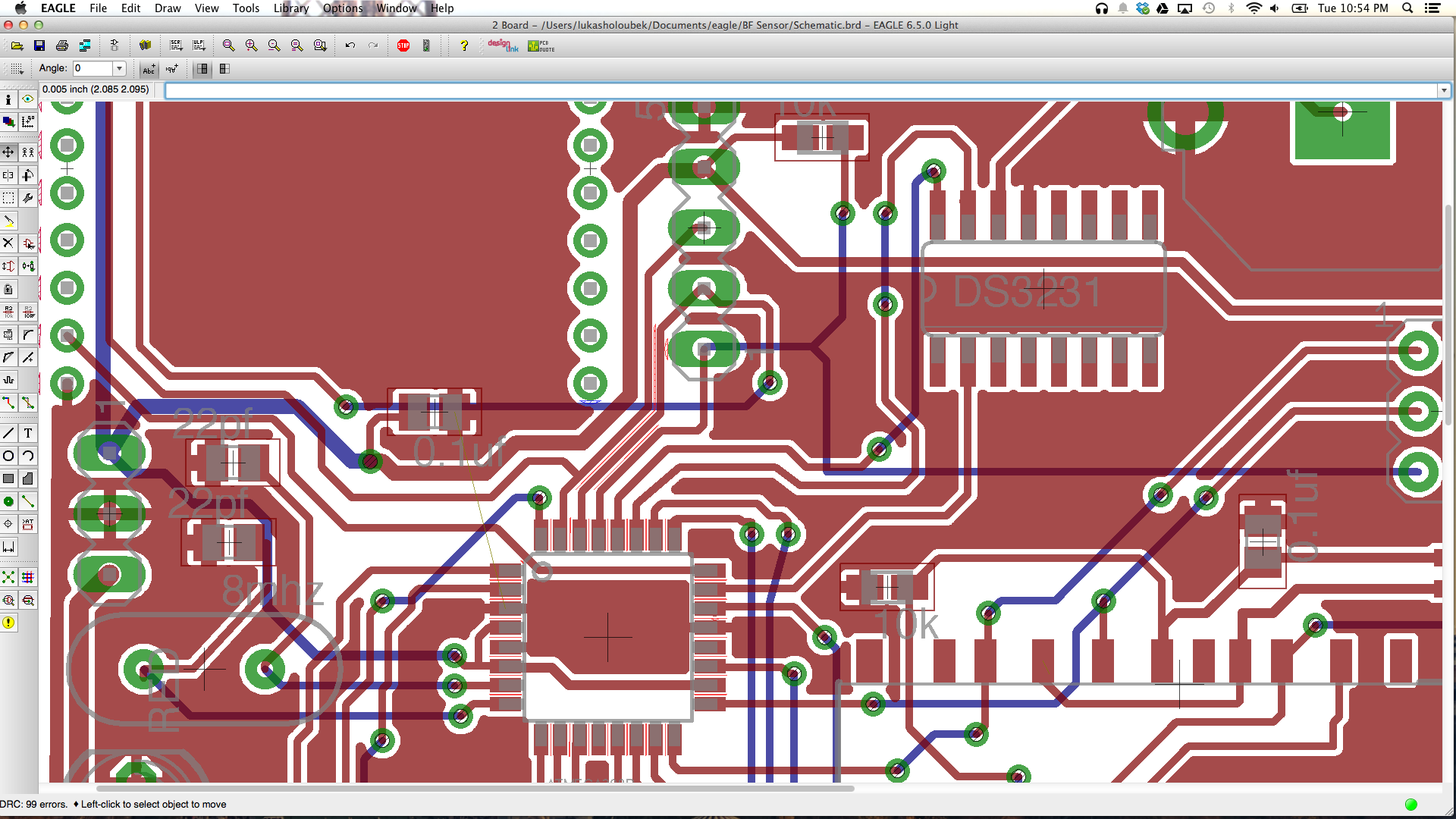Open the DRC errors tool

click(8, 623)
